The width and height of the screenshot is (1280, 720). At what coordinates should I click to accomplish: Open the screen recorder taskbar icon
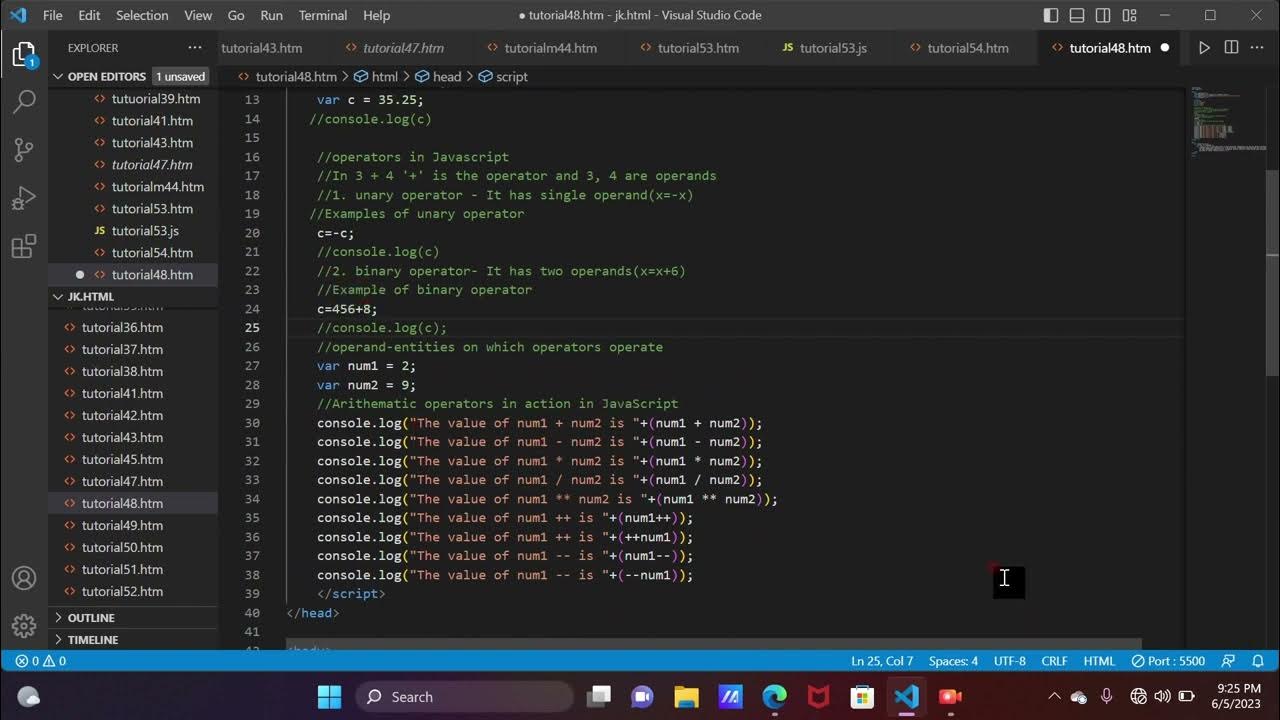tap(950, 697)
